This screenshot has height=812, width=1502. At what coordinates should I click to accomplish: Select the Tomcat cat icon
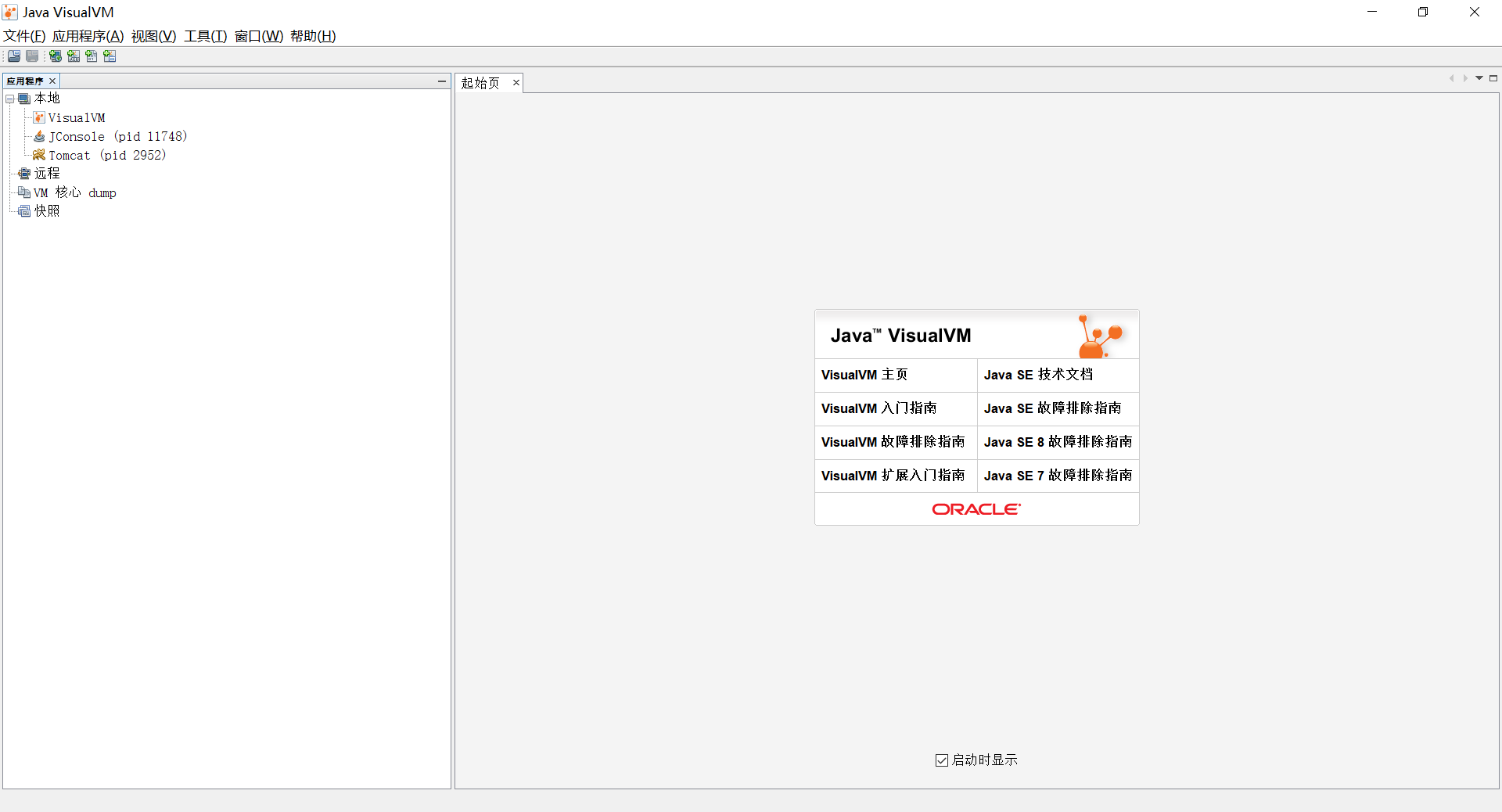click(39, 155)
